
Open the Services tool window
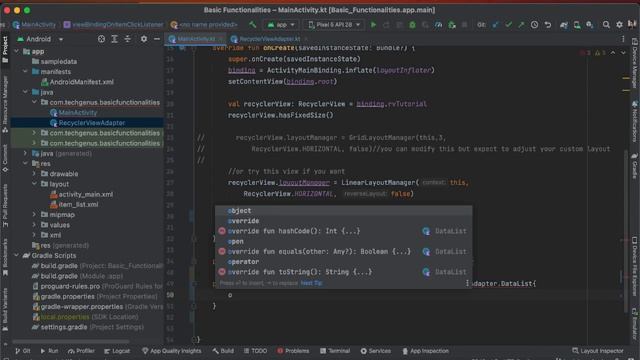click(376, 351)
